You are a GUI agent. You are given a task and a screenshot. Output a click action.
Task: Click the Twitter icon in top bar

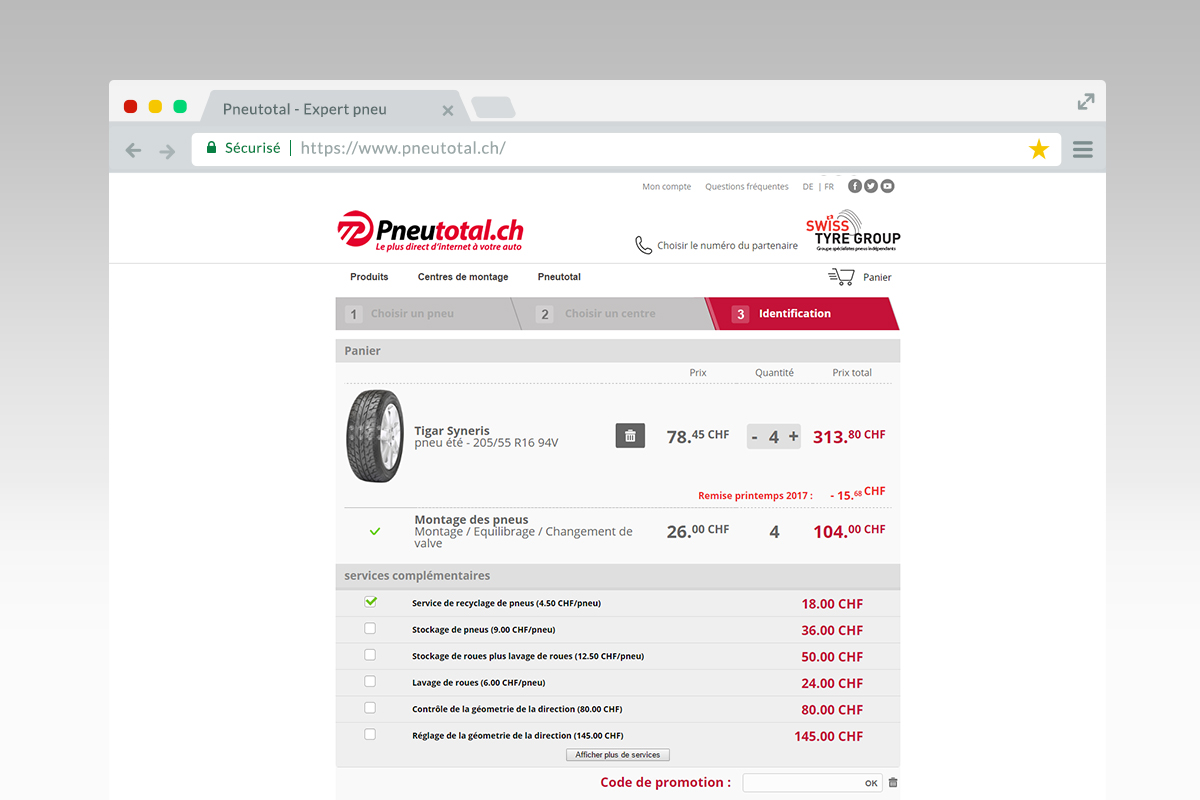click(871, 186)
